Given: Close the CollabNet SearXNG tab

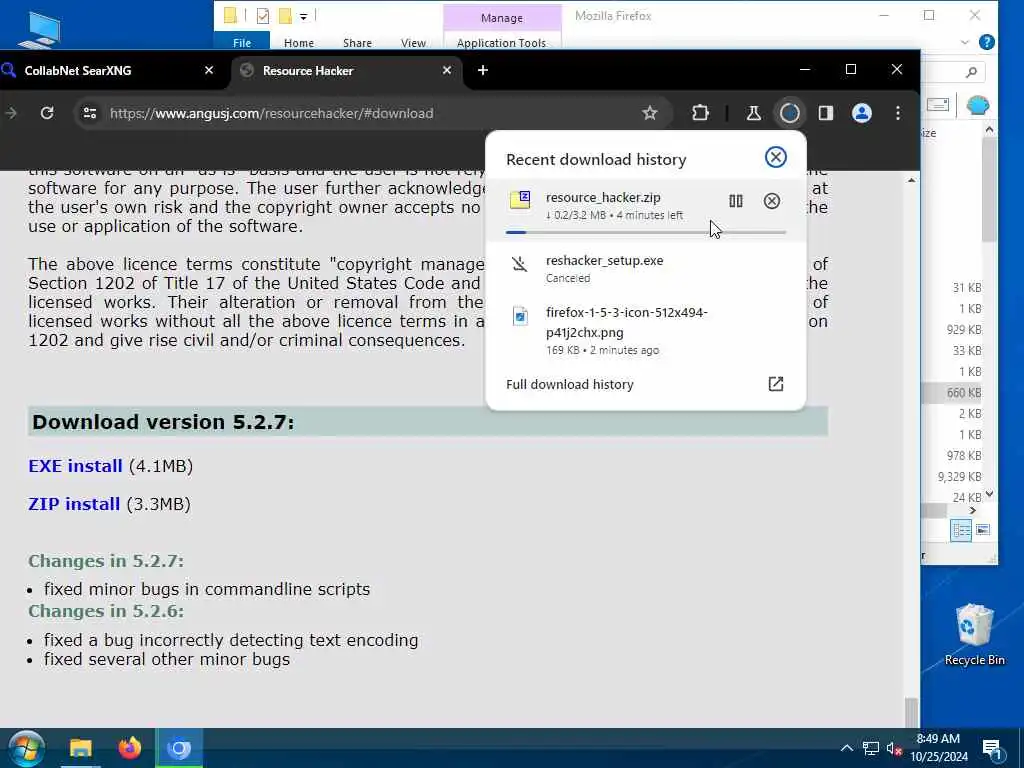Looking at the screenshot, I should tap(209, 70).
